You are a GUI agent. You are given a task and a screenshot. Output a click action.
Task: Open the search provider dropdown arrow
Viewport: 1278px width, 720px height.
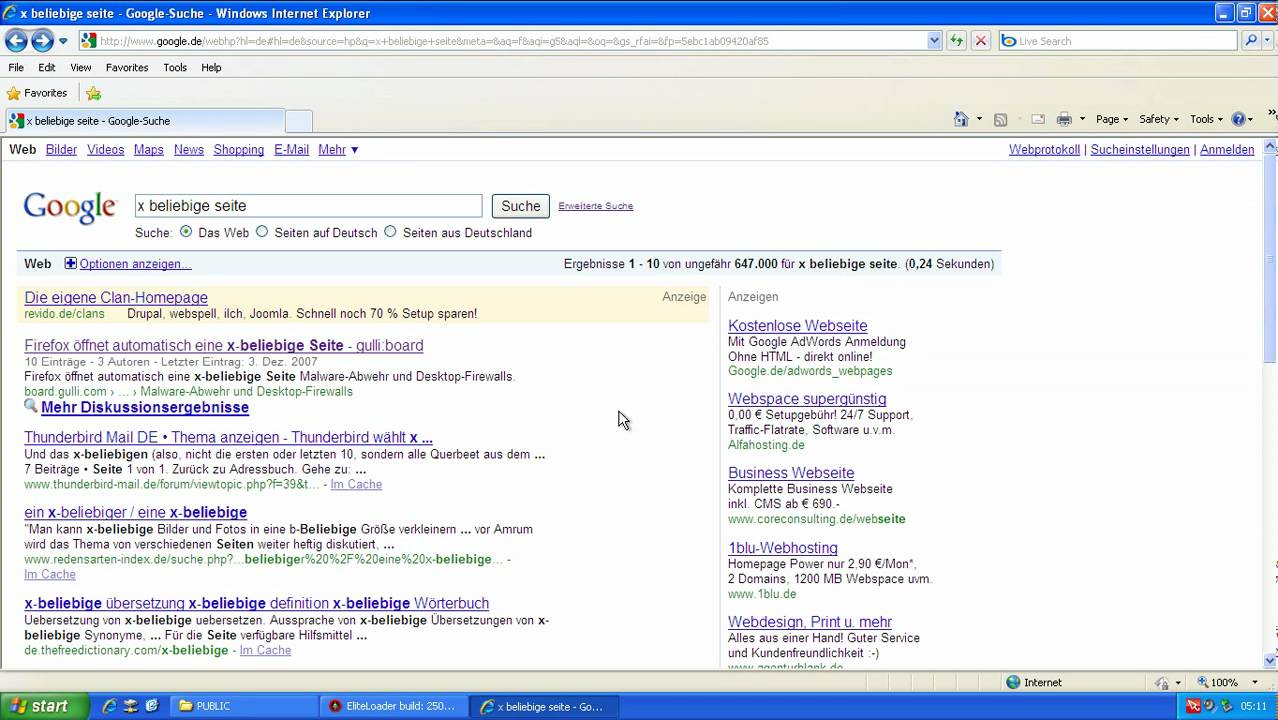pyautogui.click(x=1267, y=41)
